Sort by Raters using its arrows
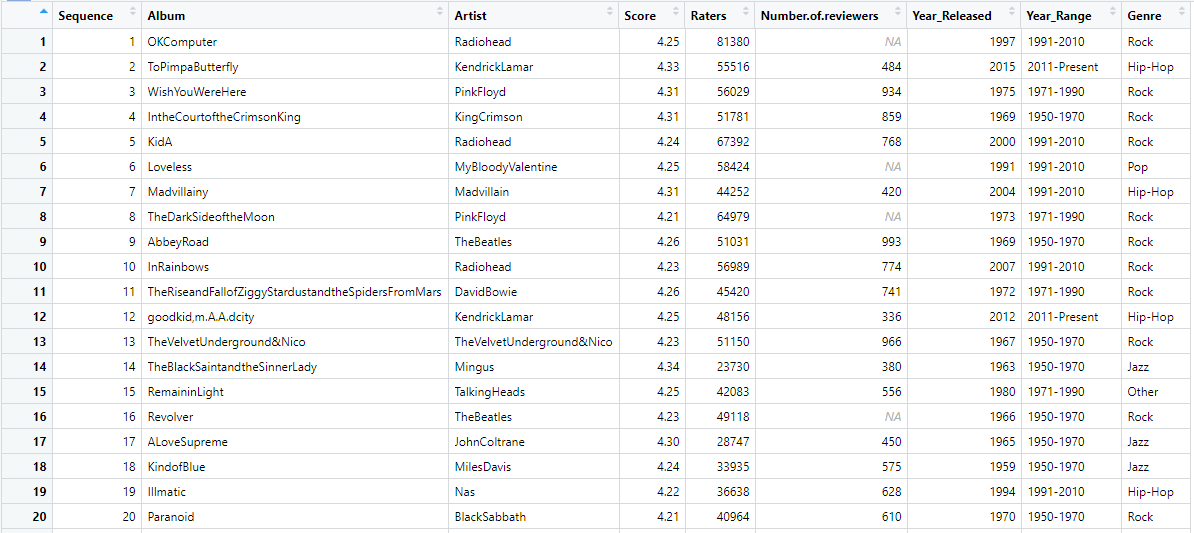Viewport: 1194px width, 533px height. point(745,12)
